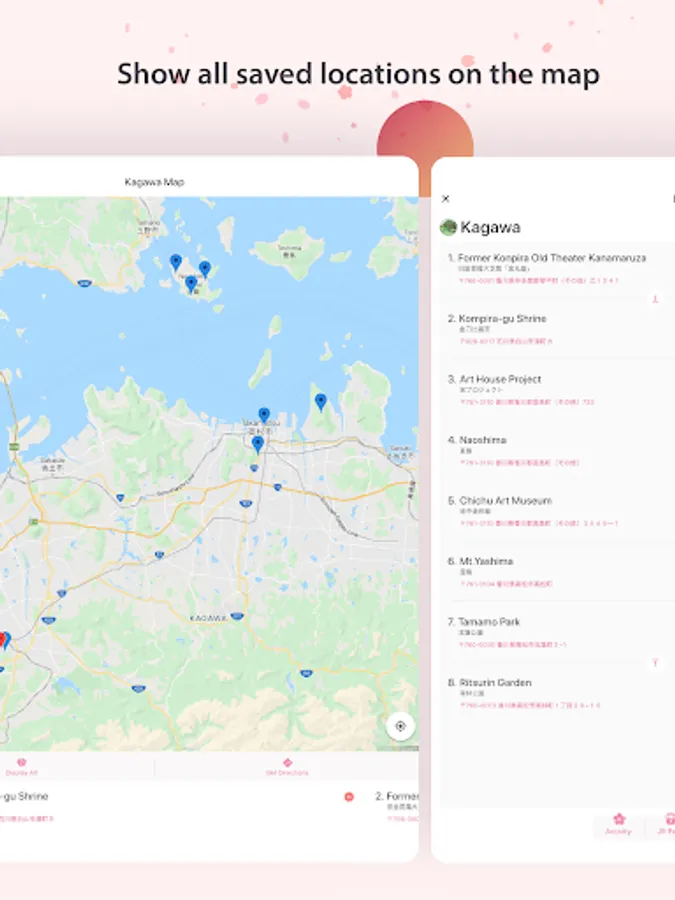Close the Kagawa list panel
The width and height of the screenshot is (675, 900).
[446, 199]
